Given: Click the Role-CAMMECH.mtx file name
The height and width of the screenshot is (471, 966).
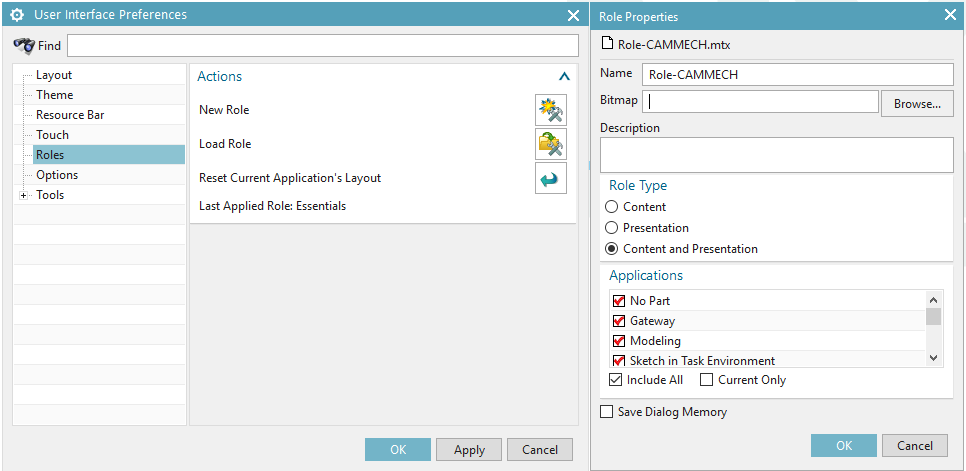Looking at the screenshot, I should point(674,45).
